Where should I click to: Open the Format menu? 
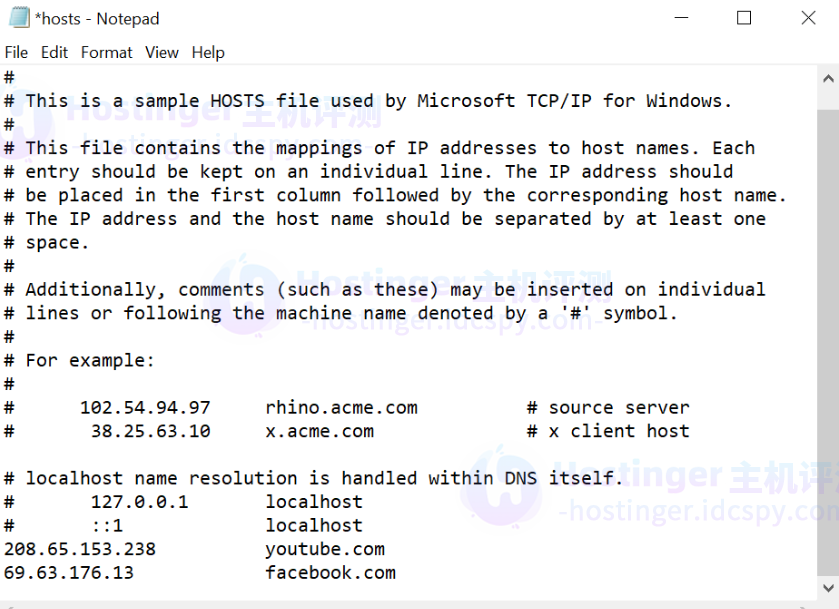pyautogui.click(x=106, y=52)
